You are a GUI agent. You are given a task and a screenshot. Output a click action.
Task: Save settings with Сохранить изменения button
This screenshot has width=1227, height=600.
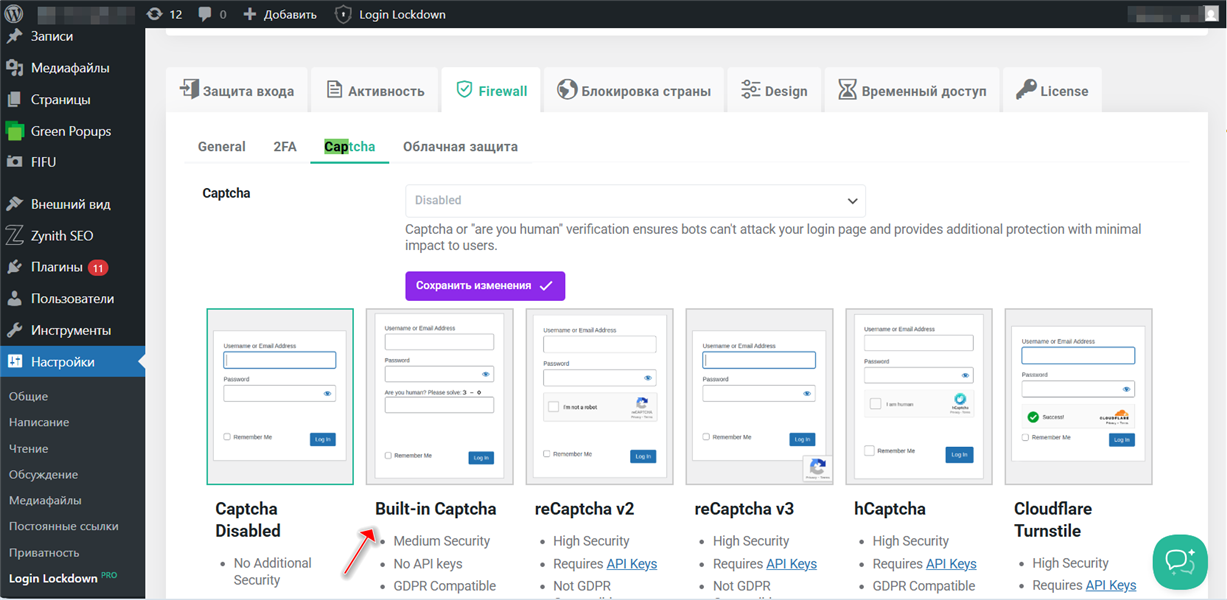485,285
